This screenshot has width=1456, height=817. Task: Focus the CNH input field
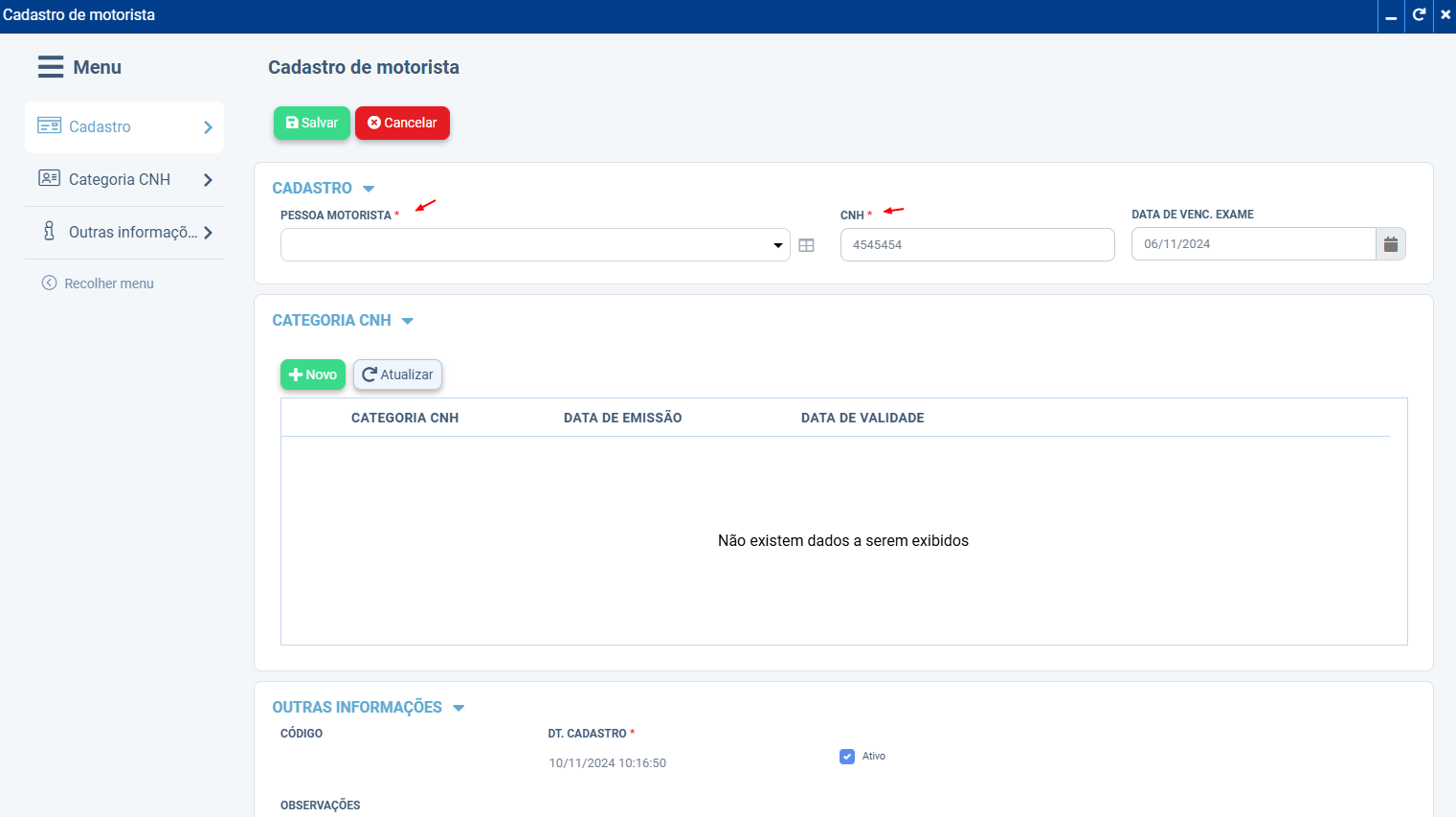[x=977, y=244]
